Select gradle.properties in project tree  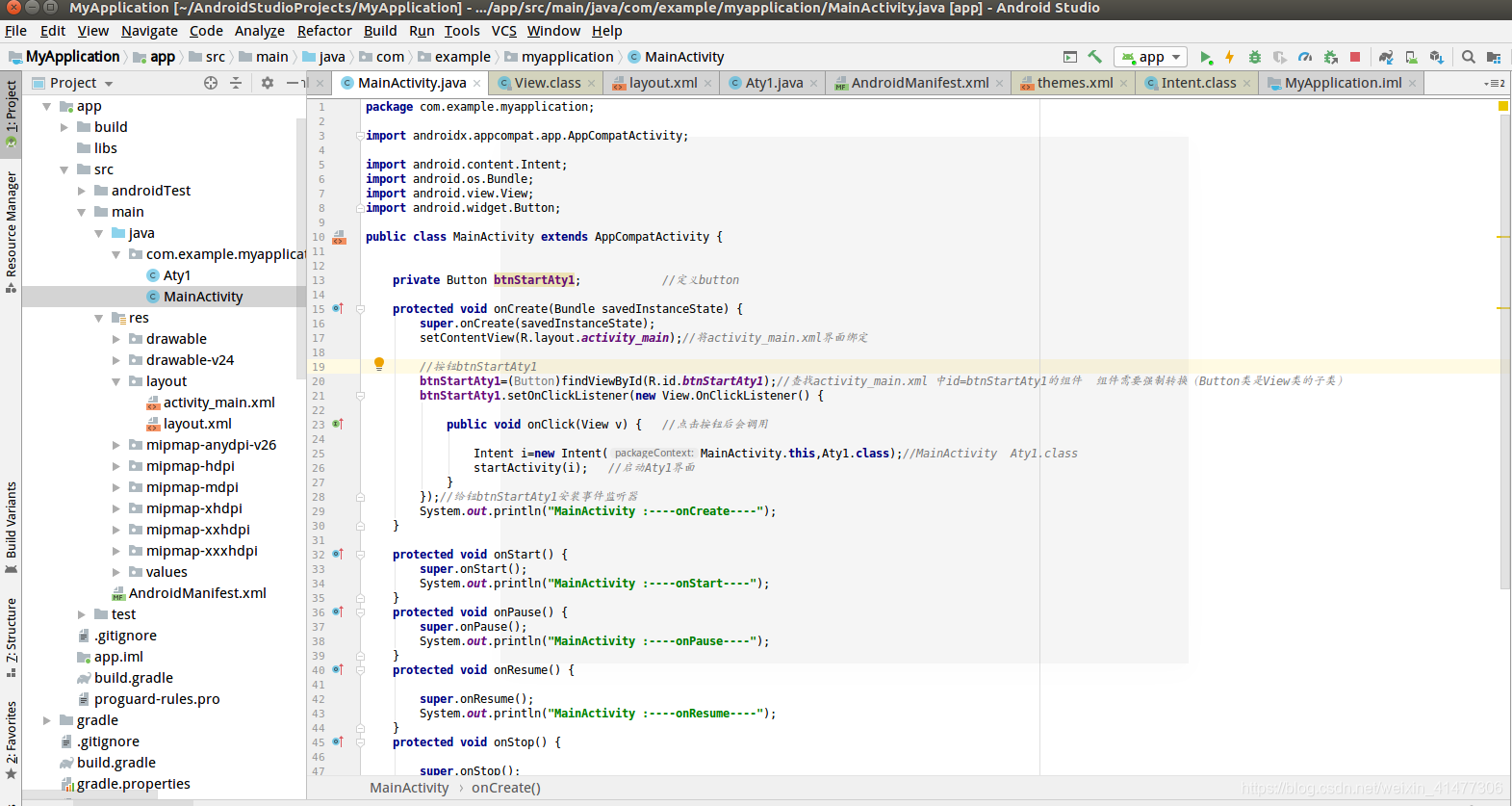coord(134,784)
